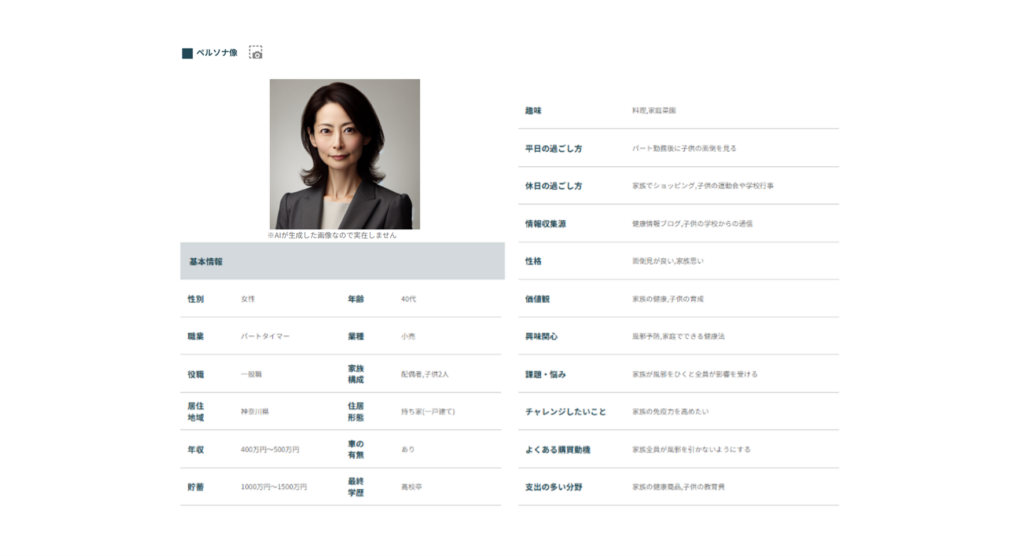Click the 家族の健康商品,子供の教育費 value
Image resolution: width=1024 pixels, height=556 pixels.
(x=679, y=487)
